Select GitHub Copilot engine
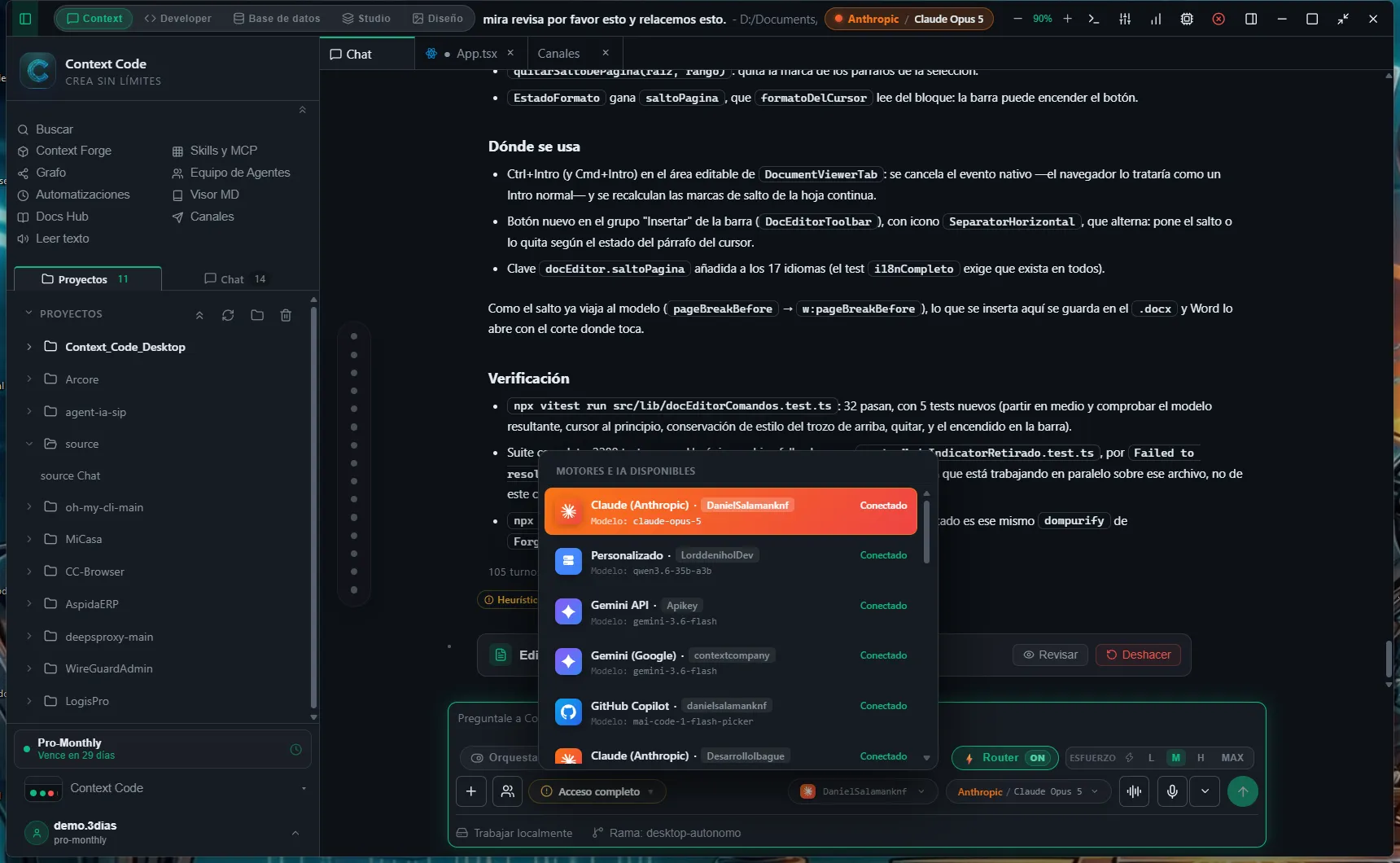 coord(731,712)
